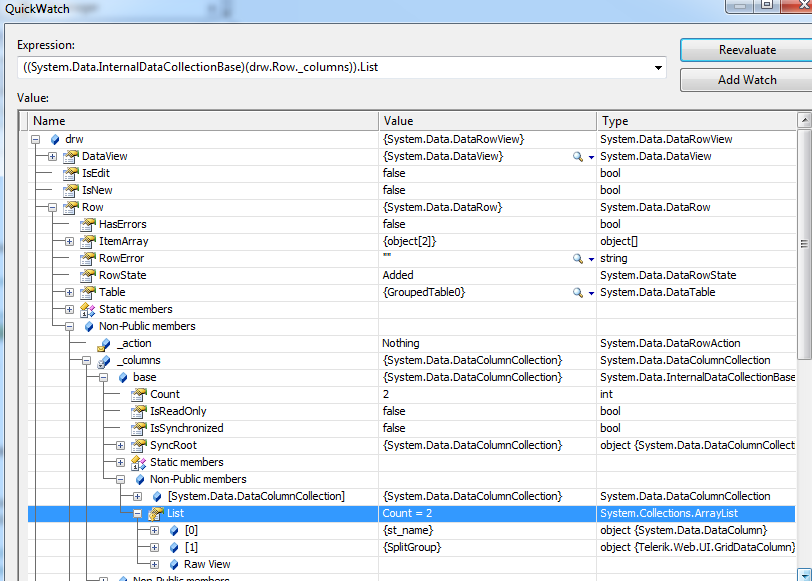Click the Static members icon under Row
The image size is (812, 581).
tap(87, 309)
